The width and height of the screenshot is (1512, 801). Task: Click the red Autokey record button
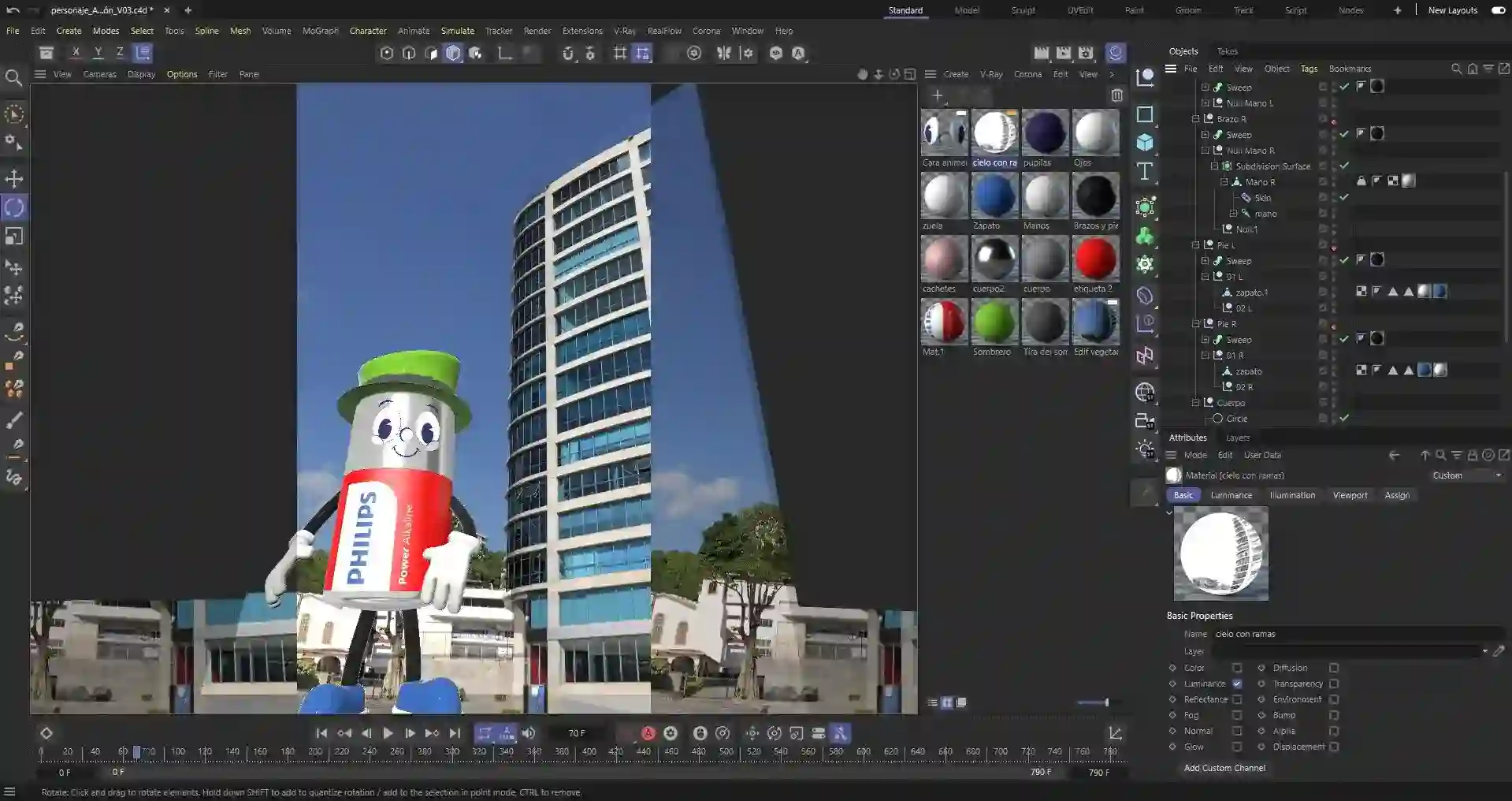[648, 733]
